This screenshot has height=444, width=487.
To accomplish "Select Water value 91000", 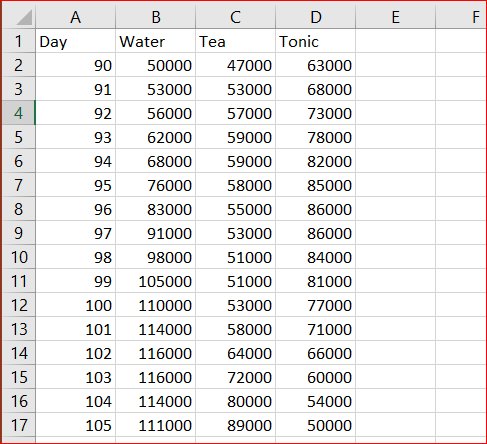I will 156,233.
